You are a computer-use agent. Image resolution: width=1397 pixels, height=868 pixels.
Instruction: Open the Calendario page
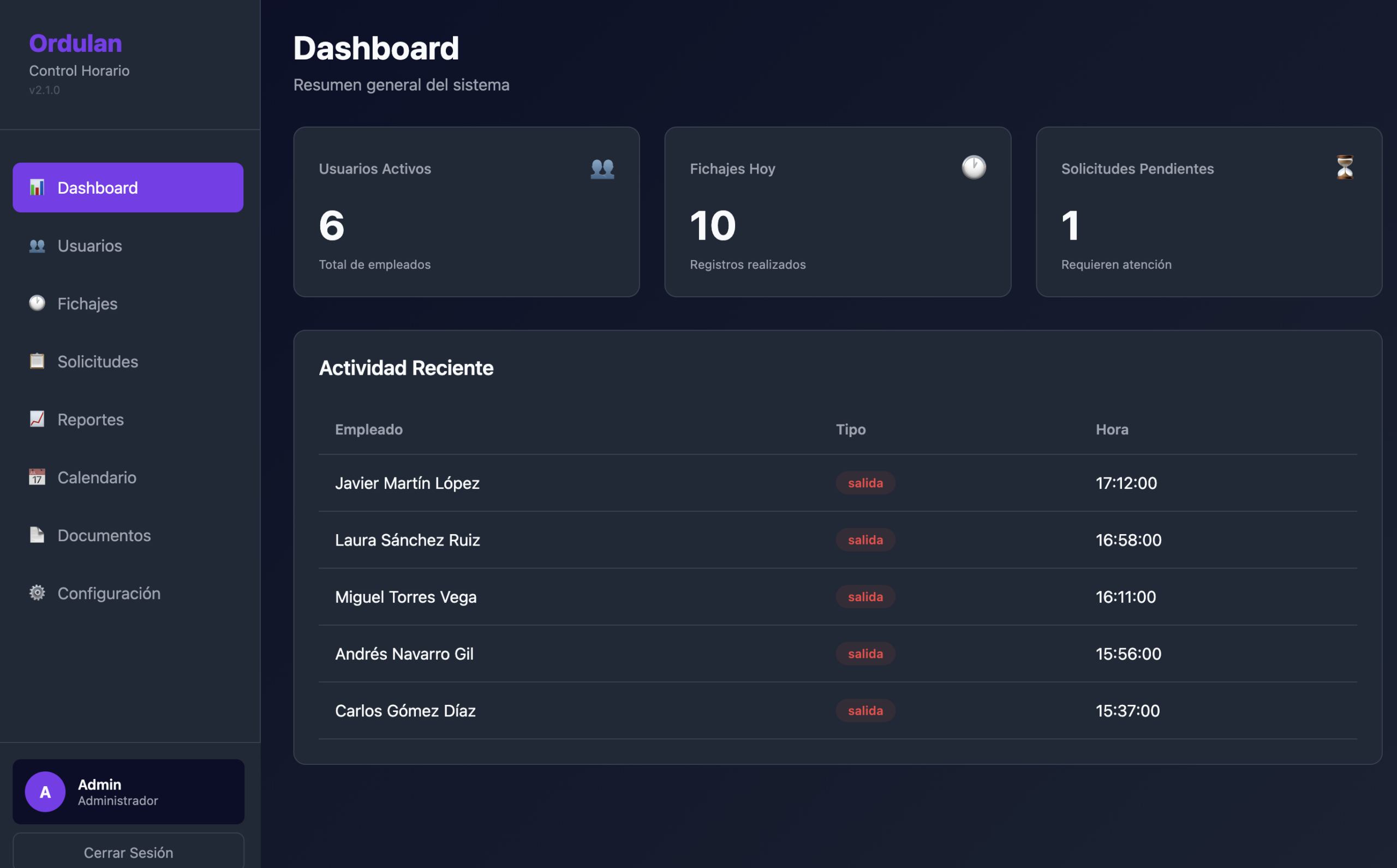(x=128, y=477)
